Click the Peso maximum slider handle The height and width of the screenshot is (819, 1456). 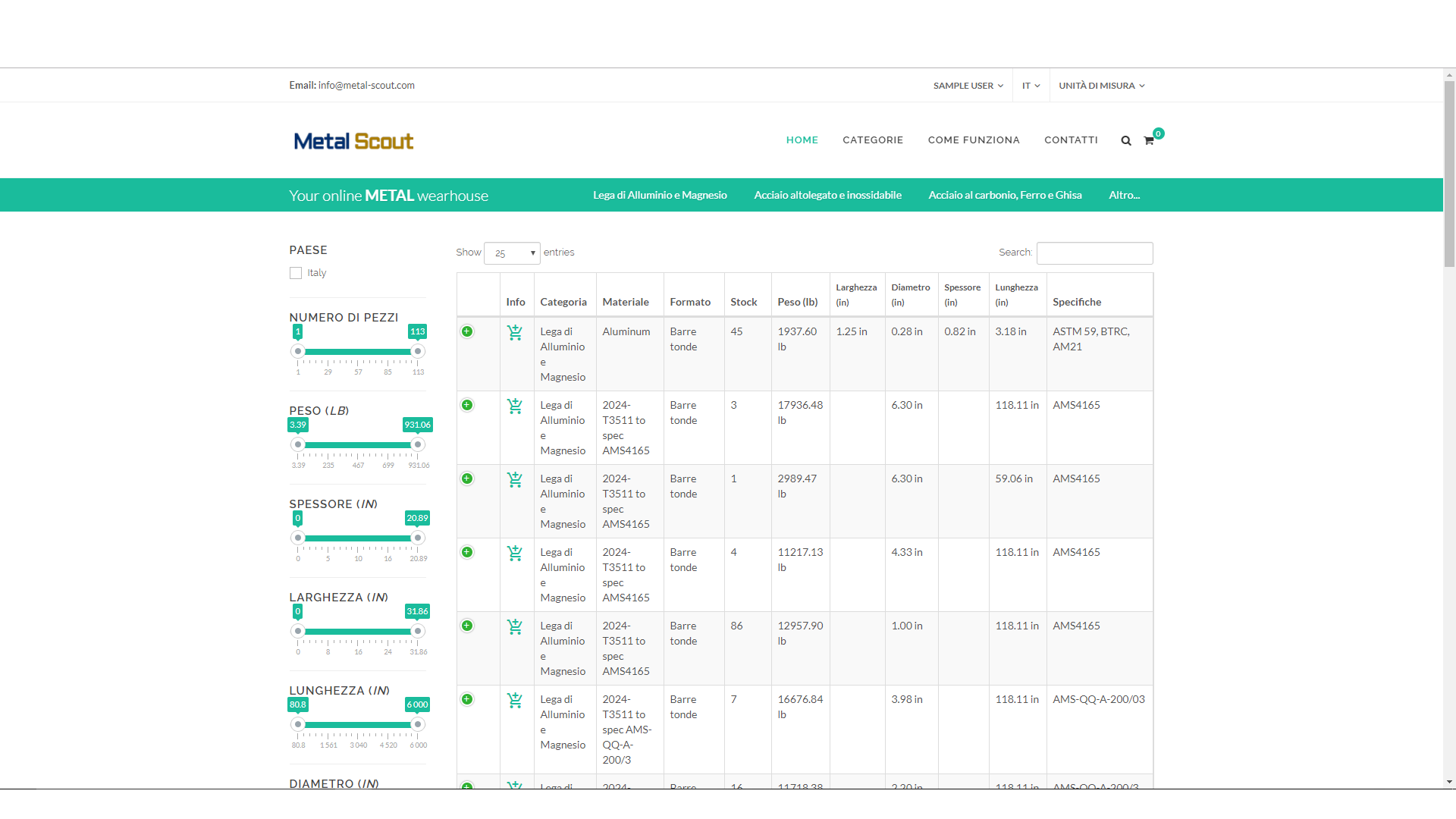click(x=417, y=444)
